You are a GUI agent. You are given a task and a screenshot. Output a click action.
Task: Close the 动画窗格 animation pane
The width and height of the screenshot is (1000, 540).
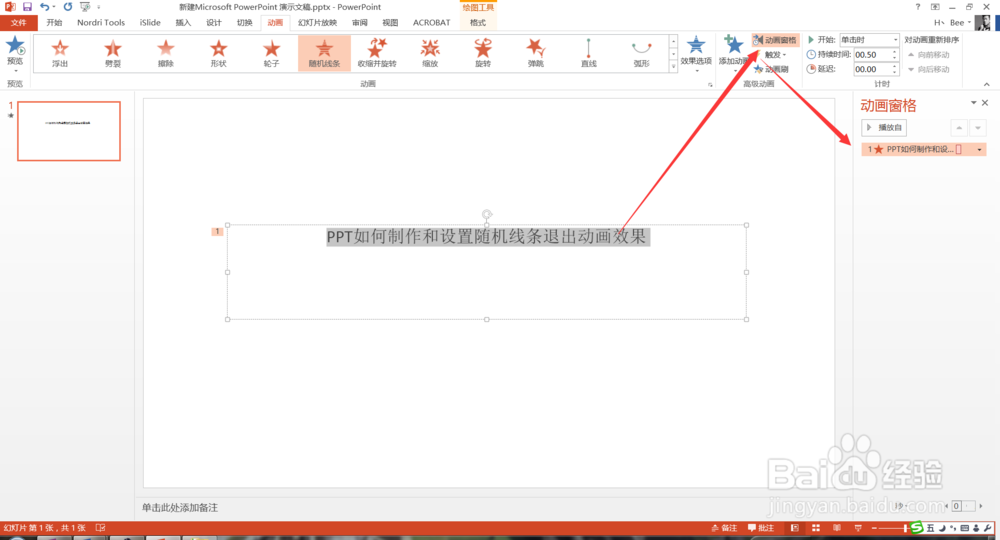click(985, 103)
